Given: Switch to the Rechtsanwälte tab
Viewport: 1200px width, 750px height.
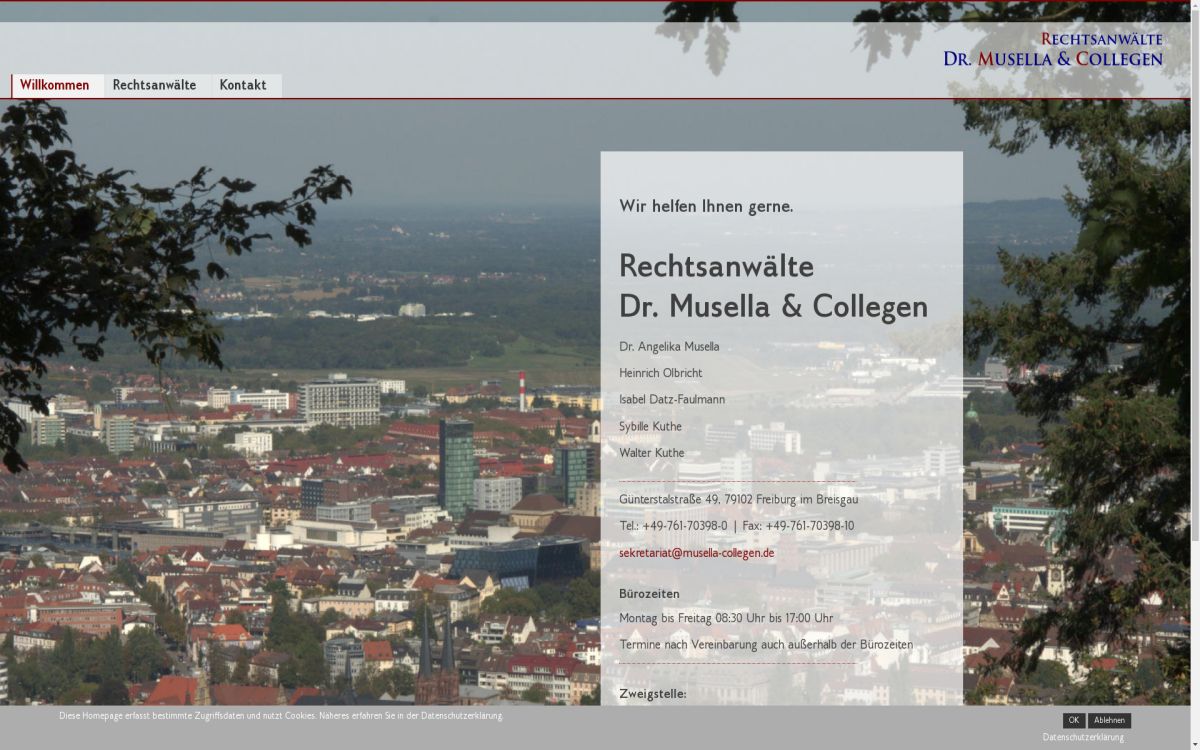Looking at the screenshot, I should (153, 85).
